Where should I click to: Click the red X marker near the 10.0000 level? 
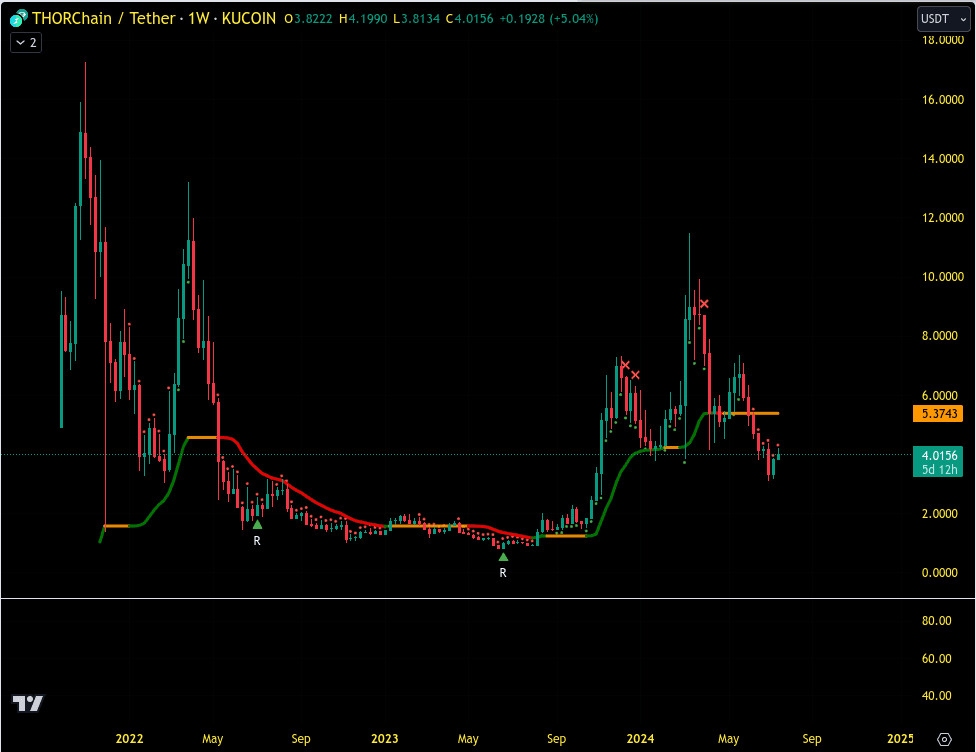pyautogui.click(x=704, y=304)
